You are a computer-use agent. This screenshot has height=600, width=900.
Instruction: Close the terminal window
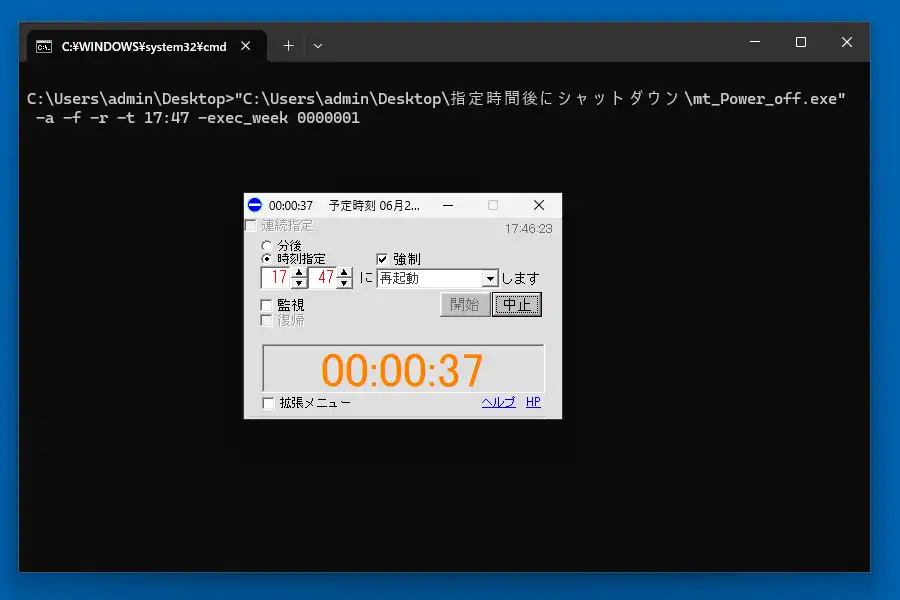point(847,42)
